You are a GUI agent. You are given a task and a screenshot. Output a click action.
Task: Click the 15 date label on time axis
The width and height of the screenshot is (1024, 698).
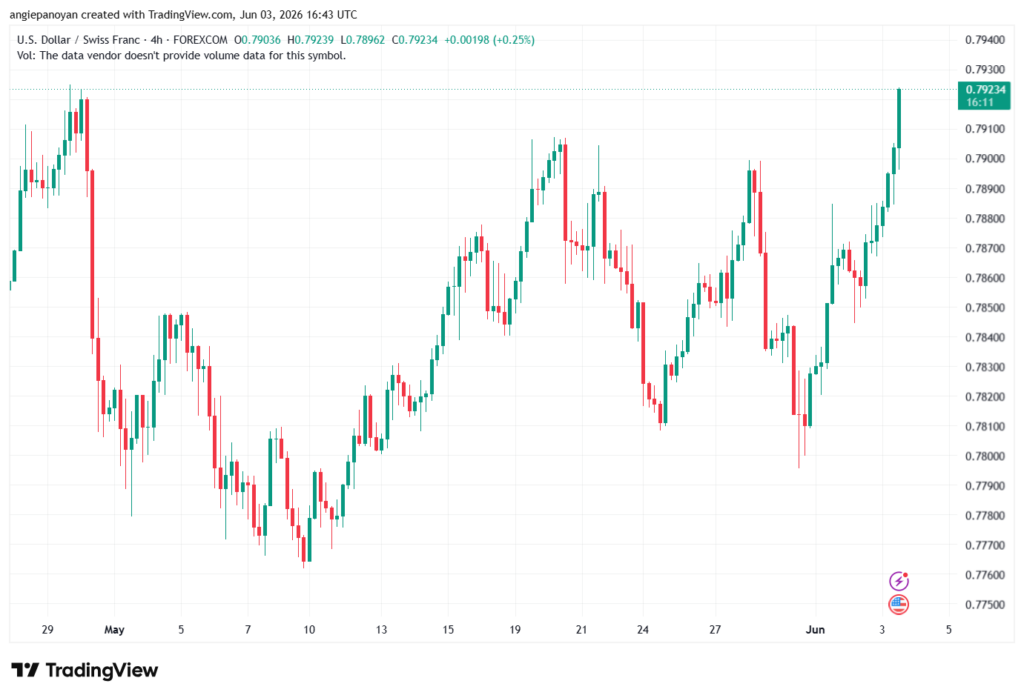pos(447,629)
